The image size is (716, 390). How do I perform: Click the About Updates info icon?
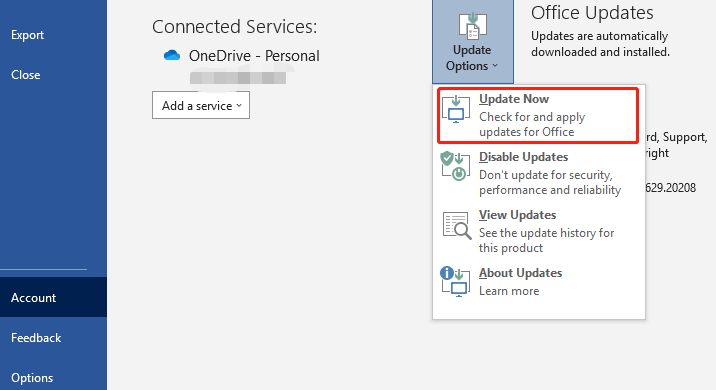pos(455,282)
